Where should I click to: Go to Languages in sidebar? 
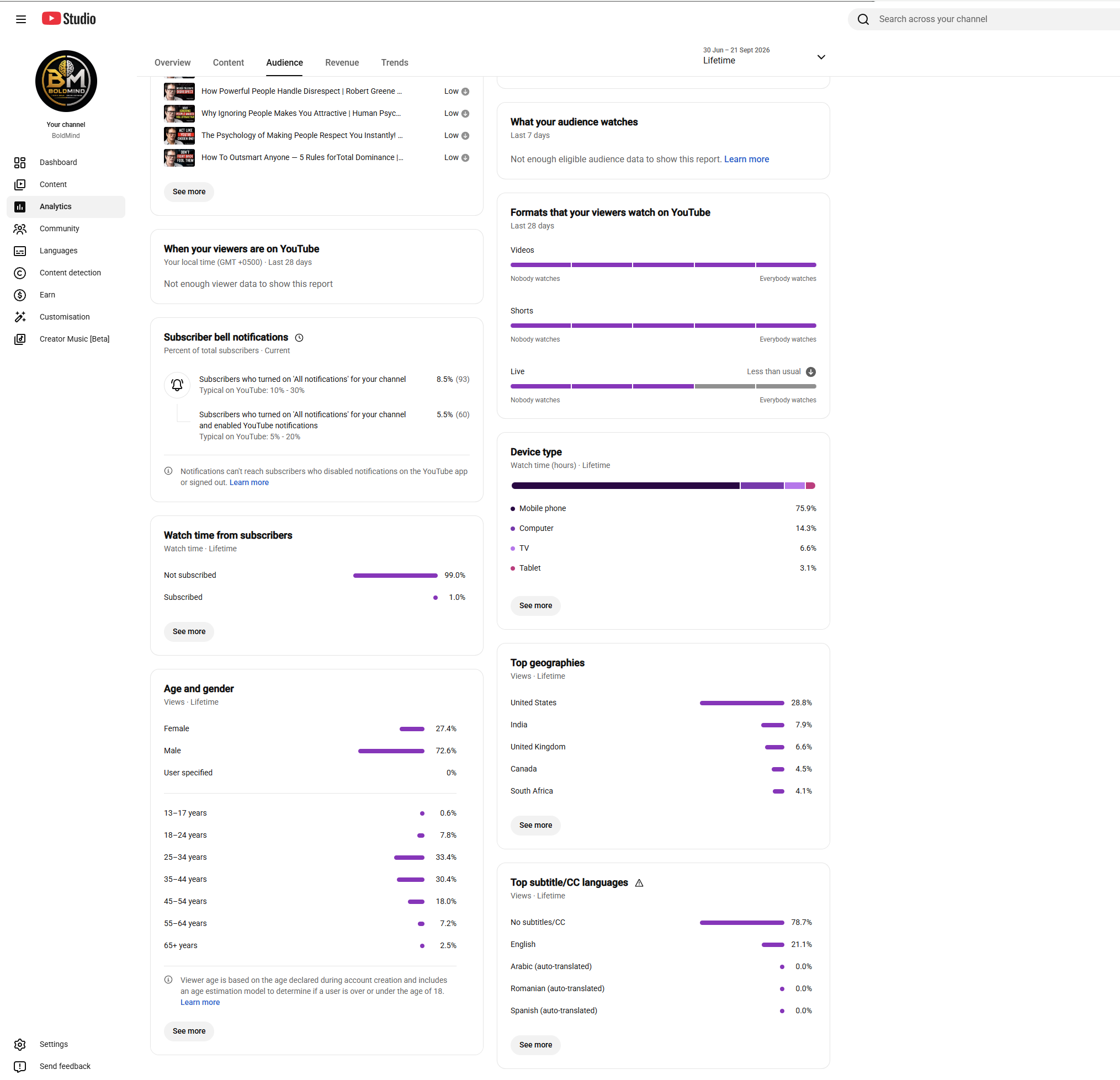(66, 251)
